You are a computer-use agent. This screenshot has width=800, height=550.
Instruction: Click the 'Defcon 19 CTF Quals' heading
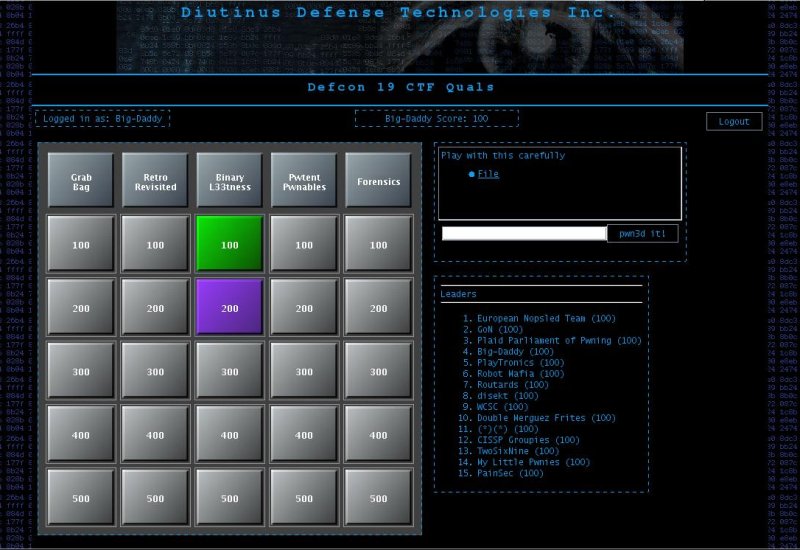coord(401,87)
